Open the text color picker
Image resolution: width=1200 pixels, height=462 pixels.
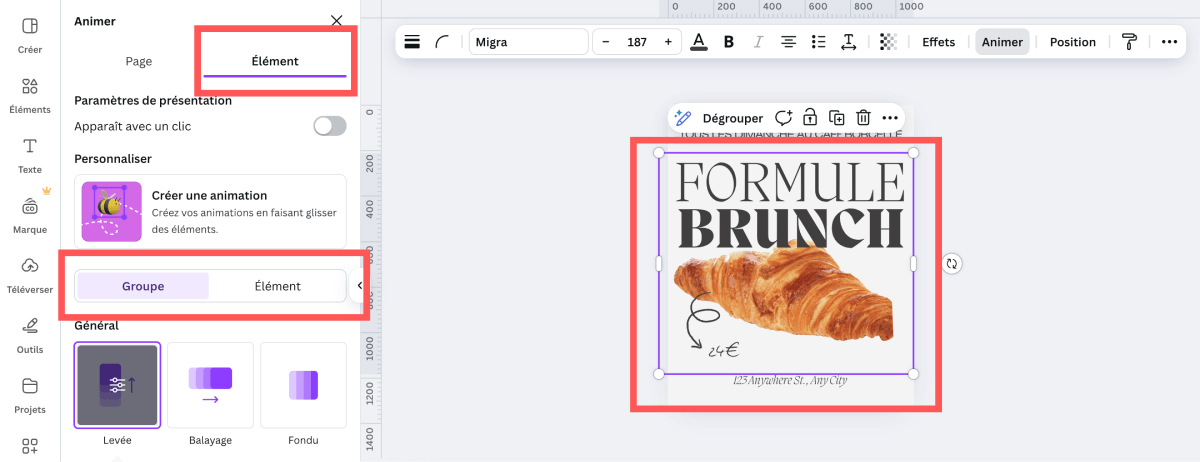(699, 42)
